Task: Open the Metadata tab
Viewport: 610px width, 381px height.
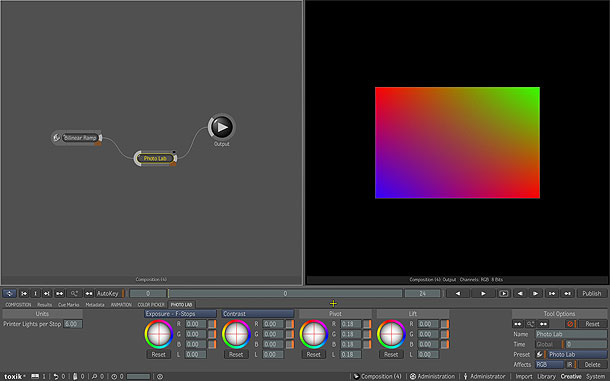Action: pyautogui.click(x=95, y=305)
